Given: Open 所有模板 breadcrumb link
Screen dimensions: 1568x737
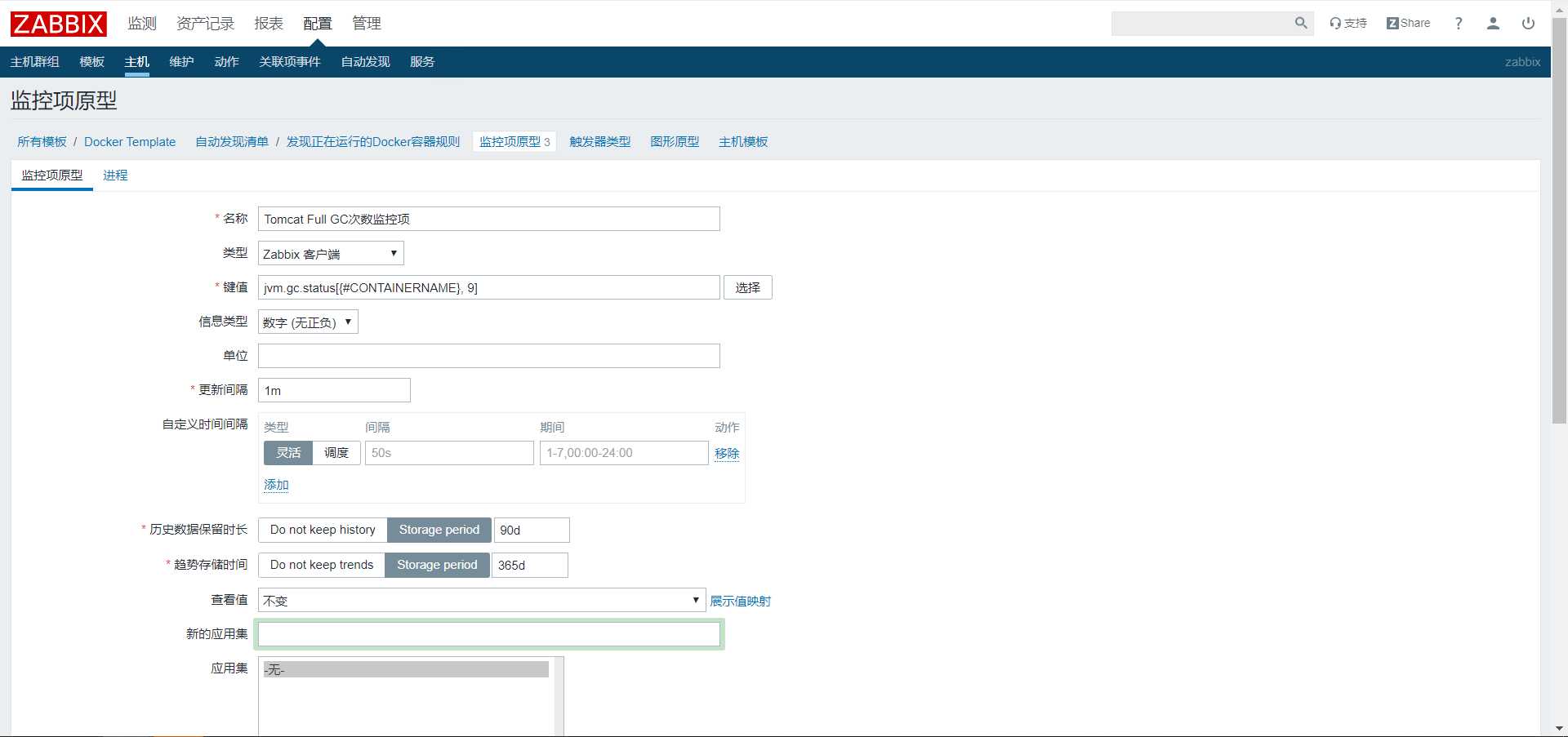Looking at the screenshot, I should point(42,142).
